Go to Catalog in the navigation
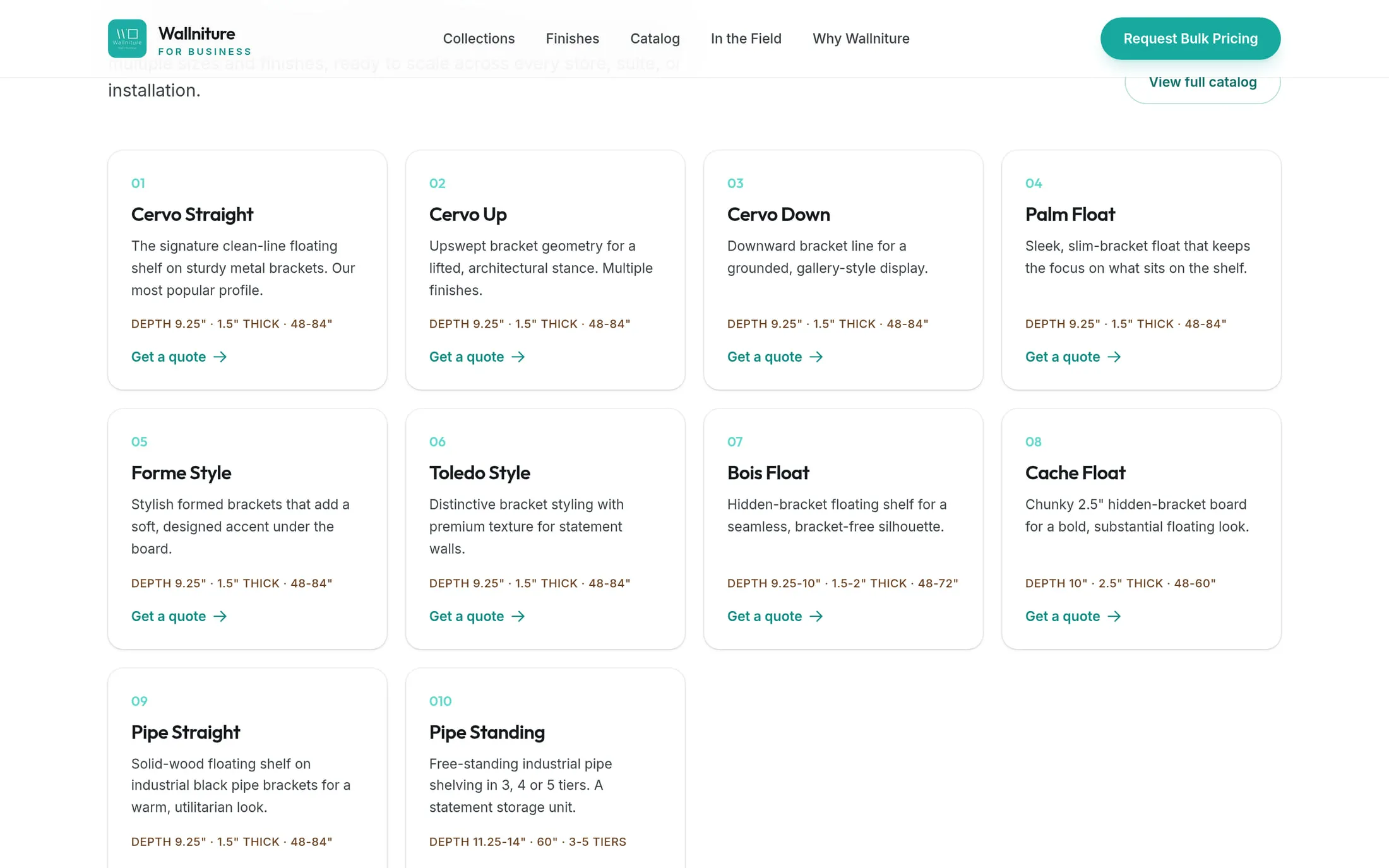This screenshot has width=1389, height=868. (x=655, y=39)
